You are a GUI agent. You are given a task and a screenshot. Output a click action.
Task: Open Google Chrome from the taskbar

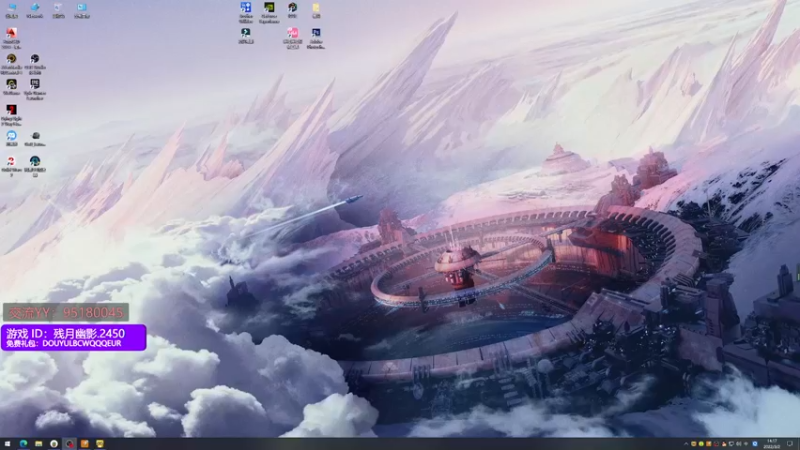pyautogui.click(x=54, y=444)
